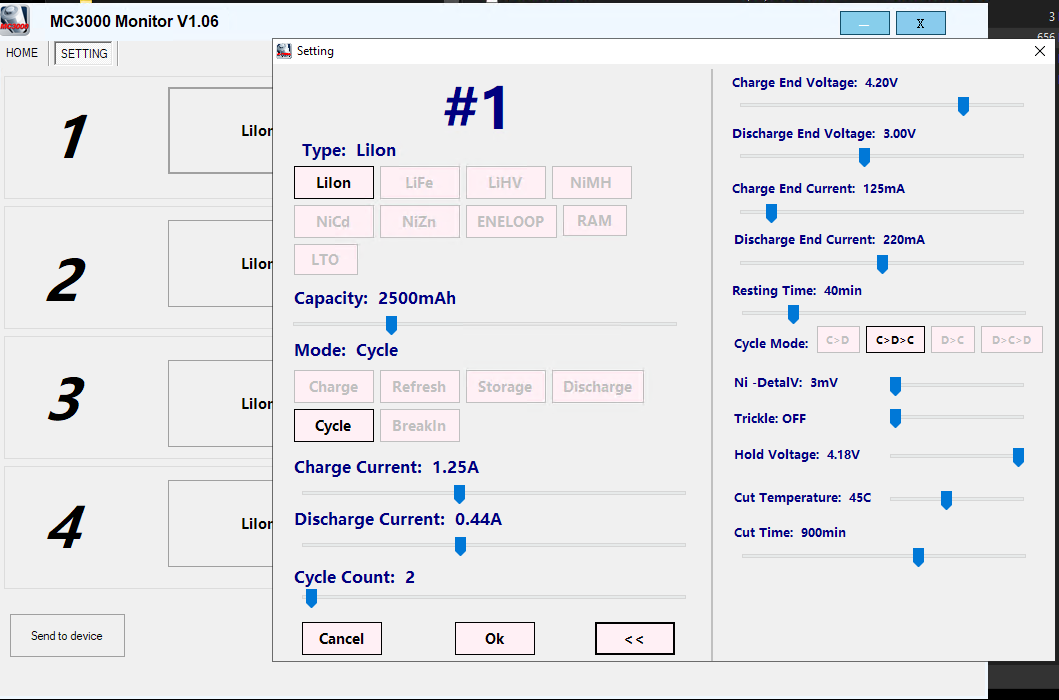Switch mode to Refresh
Viewport: 1059px width, 700px height.
pyautogui.click(x=419, y=386)
